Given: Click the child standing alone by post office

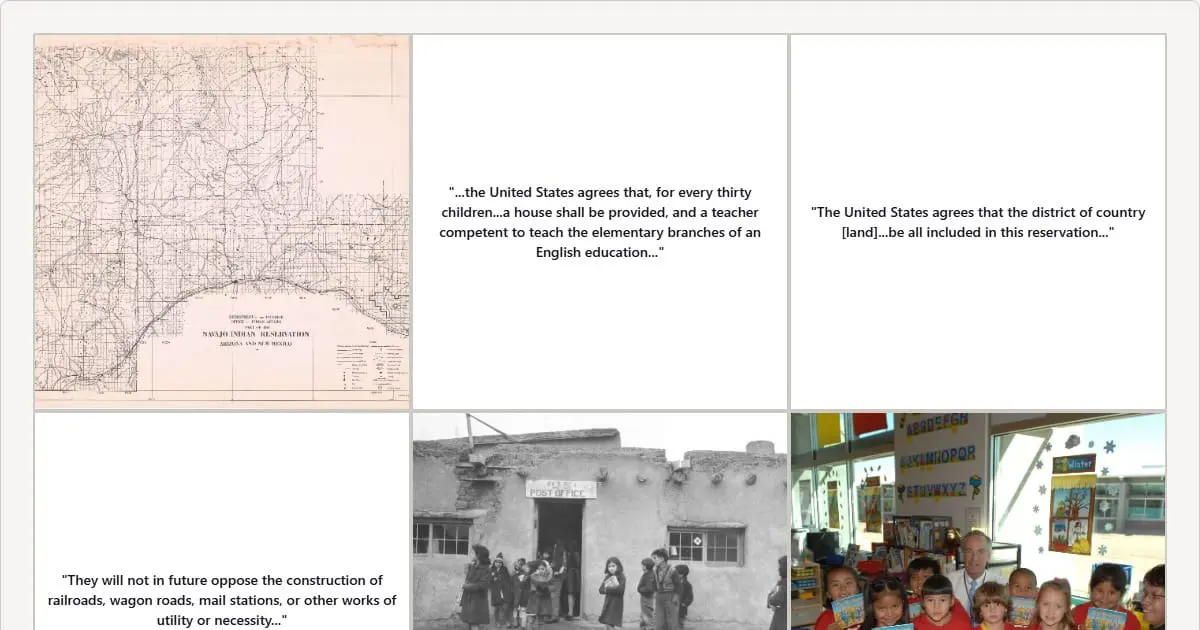Looking at the screenshot, I should coord(611,590).
